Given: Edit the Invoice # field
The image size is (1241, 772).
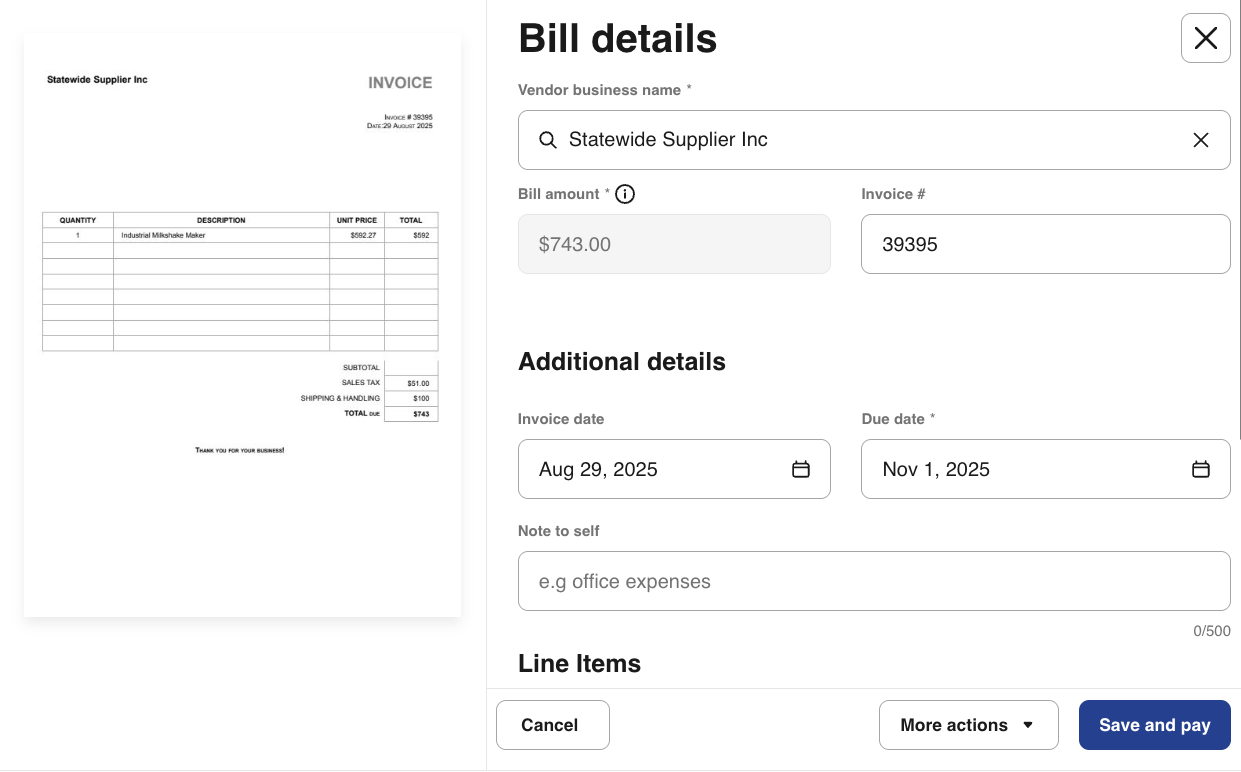Looking at the screenshot, I should tap(1044, 244).
